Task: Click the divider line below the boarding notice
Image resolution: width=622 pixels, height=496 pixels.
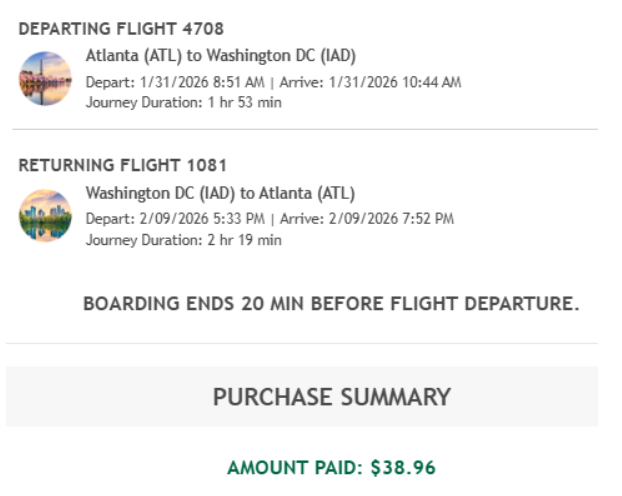Action: coord(305,343)
